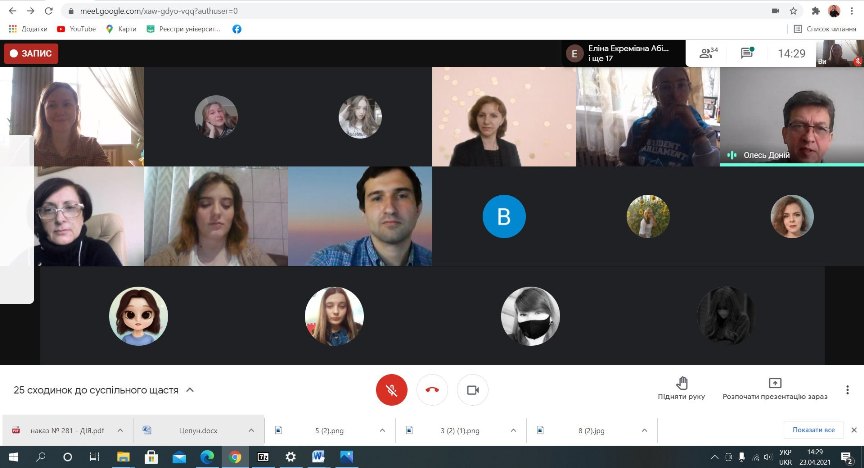Image resolution: width=864 pixels, height=468 pixels.
Task: Open Settings gear from the taskbar
Action: (x=290, y=457)
